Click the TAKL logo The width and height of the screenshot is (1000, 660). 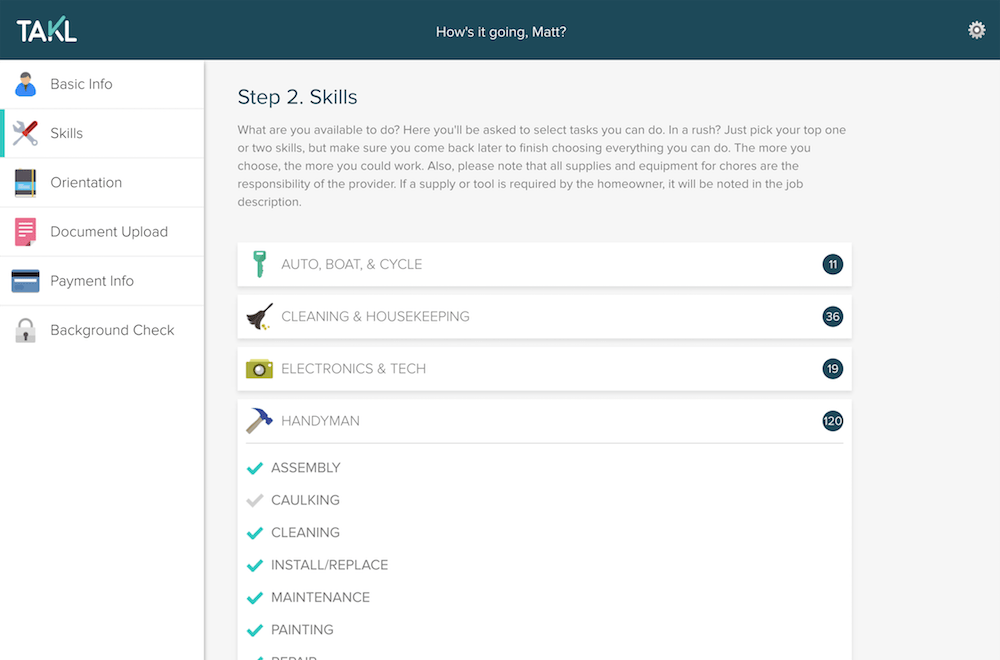pos(47,30)
